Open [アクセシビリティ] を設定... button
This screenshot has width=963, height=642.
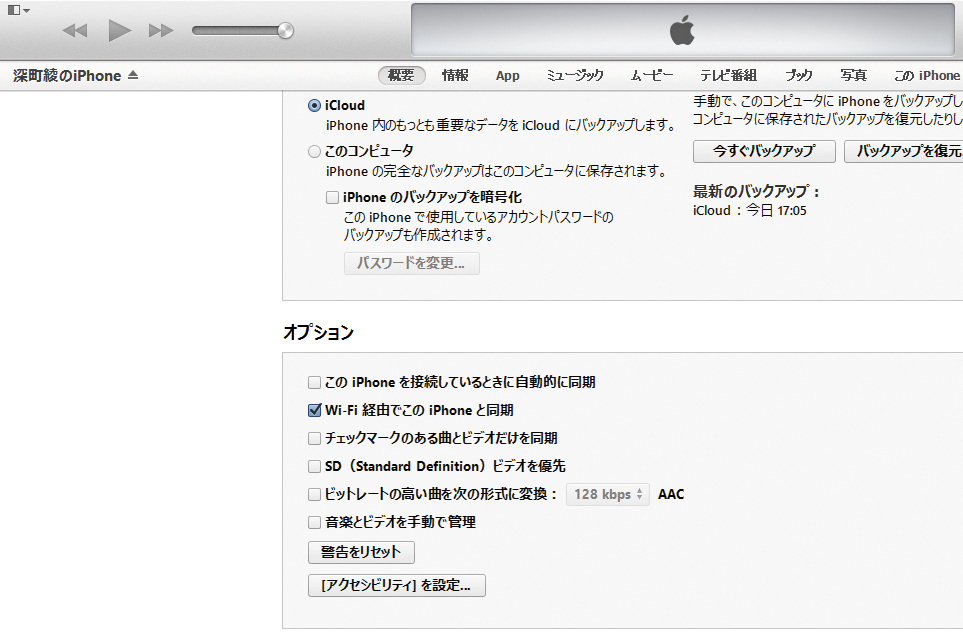(397, 585)
